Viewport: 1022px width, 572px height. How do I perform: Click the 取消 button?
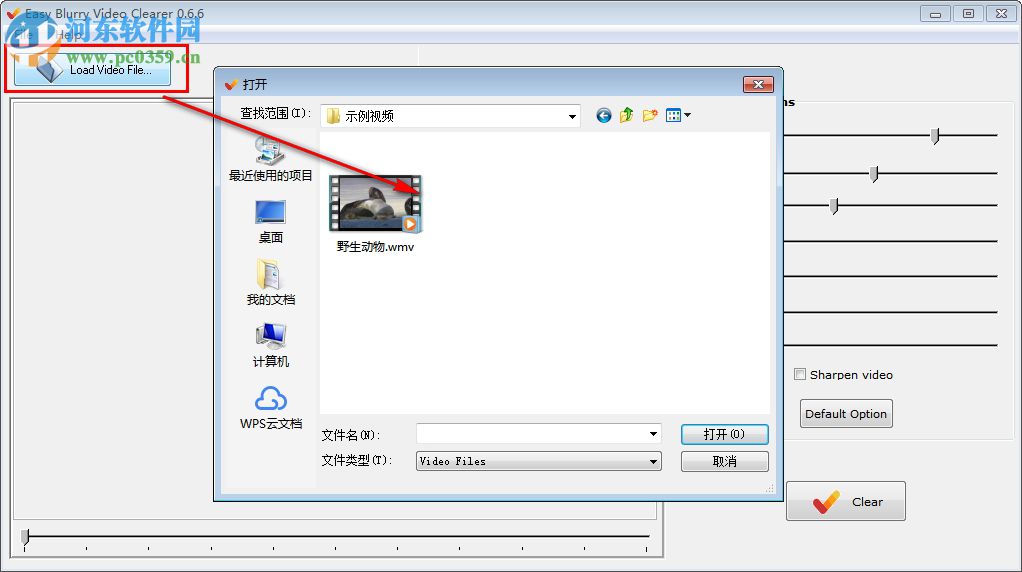[724, 461]
